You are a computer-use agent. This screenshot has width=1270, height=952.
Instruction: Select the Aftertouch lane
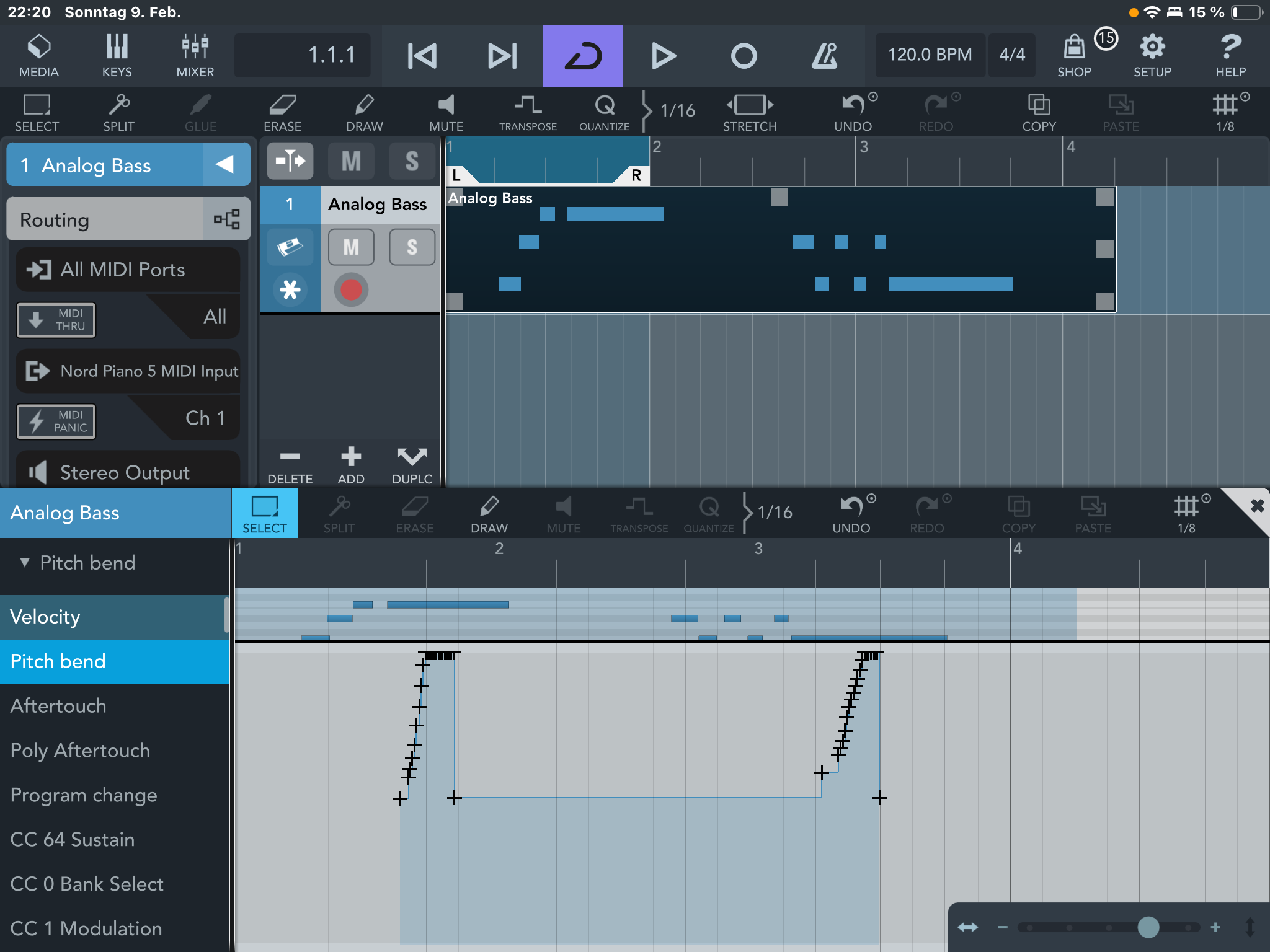tap(114, 706)
